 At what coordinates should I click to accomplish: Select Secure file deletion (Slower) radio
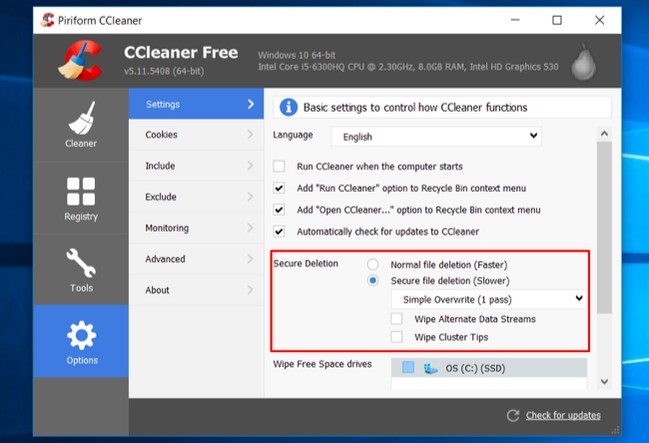[x=373, y=281]
